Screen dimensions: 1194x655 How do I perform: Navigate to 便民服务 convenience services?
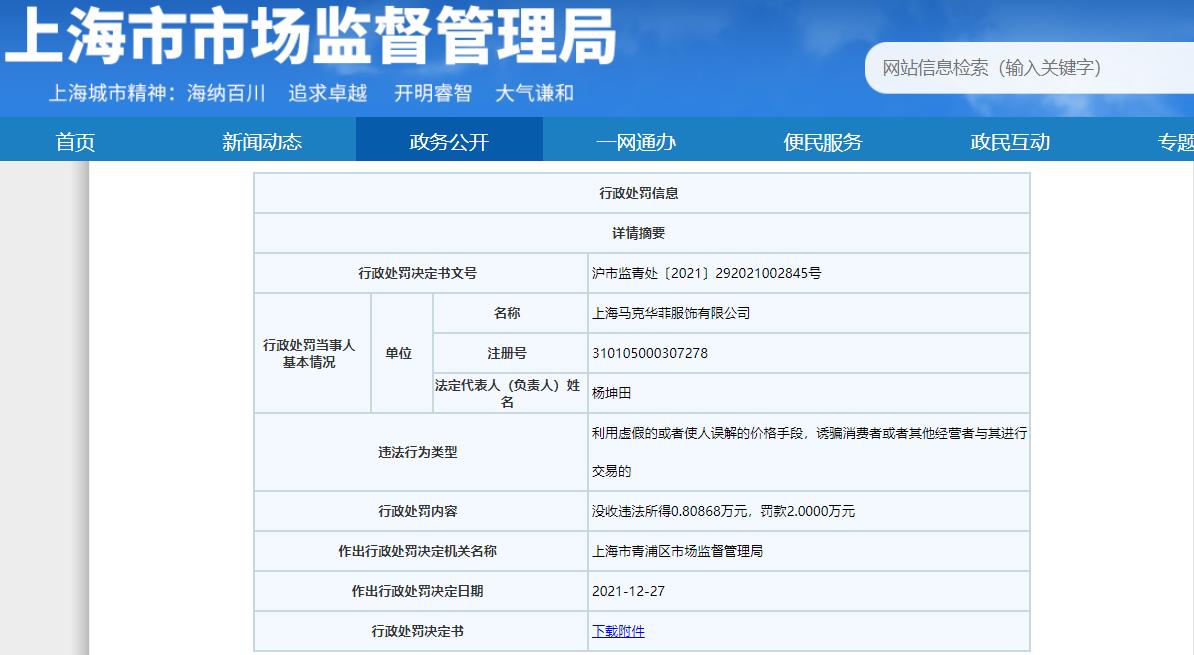coord(822,140)
